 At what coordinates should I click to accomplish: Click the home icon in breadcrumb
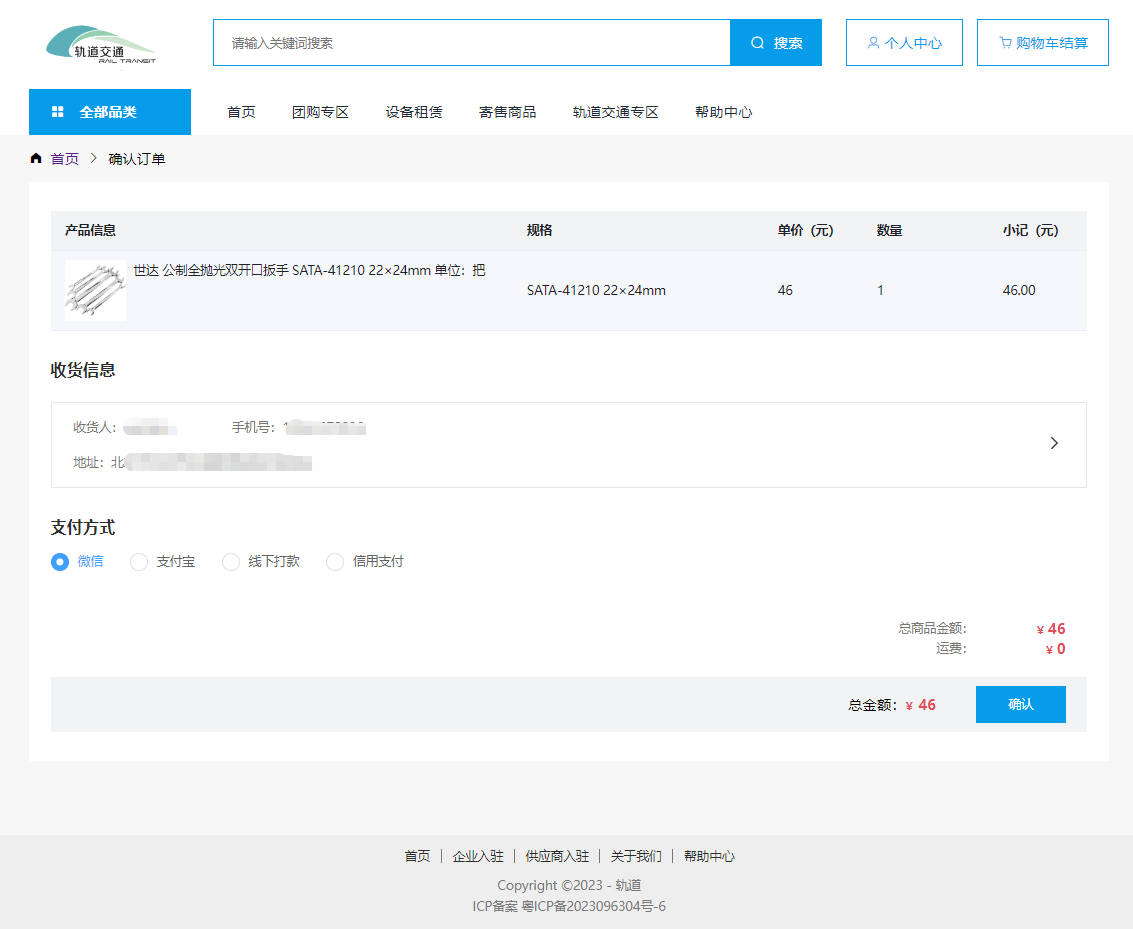coord(36,159)
